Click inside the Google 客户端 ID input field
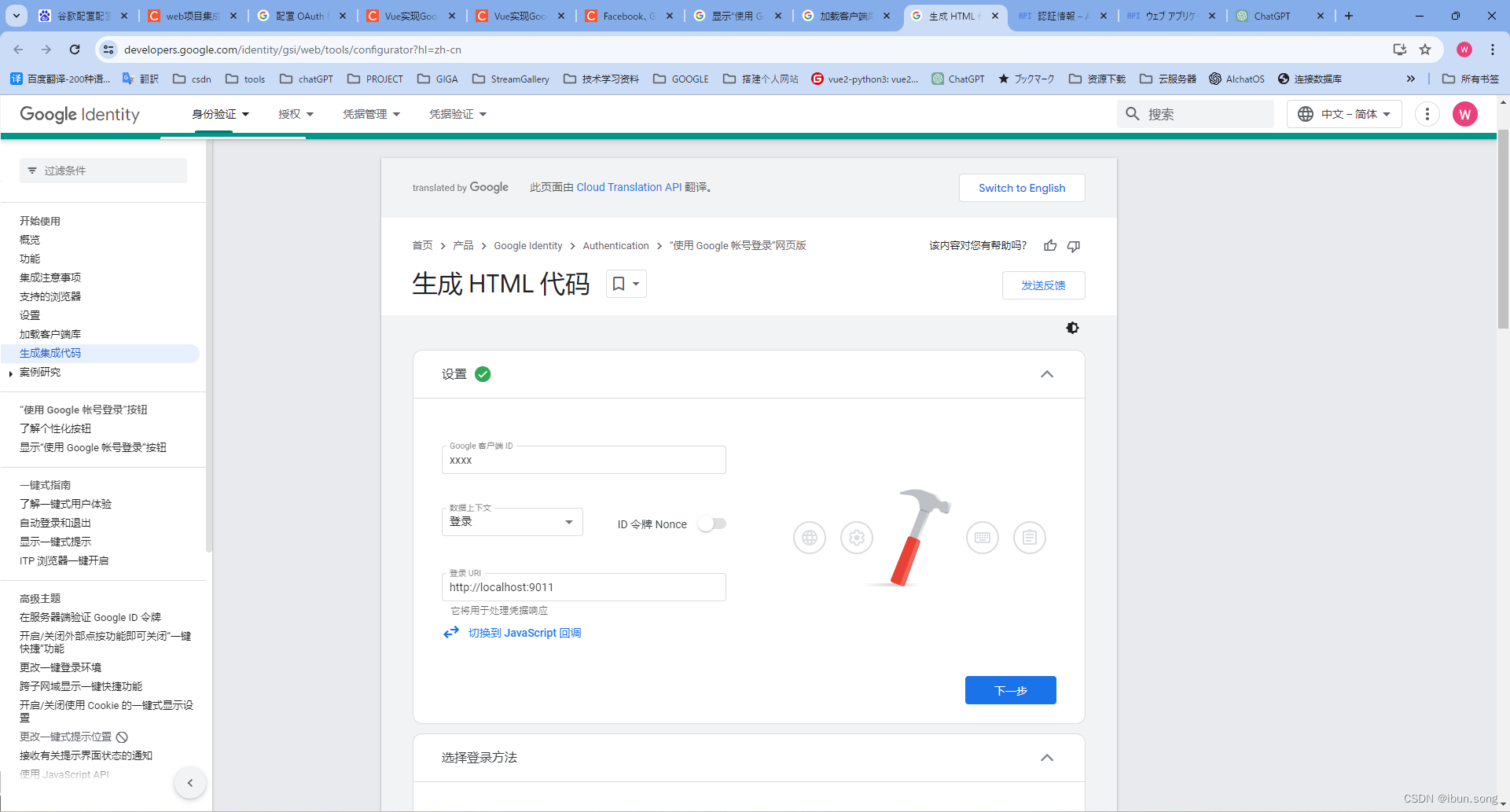The image size is (1510, 812). pyautogui.click(x=583, y=460)
